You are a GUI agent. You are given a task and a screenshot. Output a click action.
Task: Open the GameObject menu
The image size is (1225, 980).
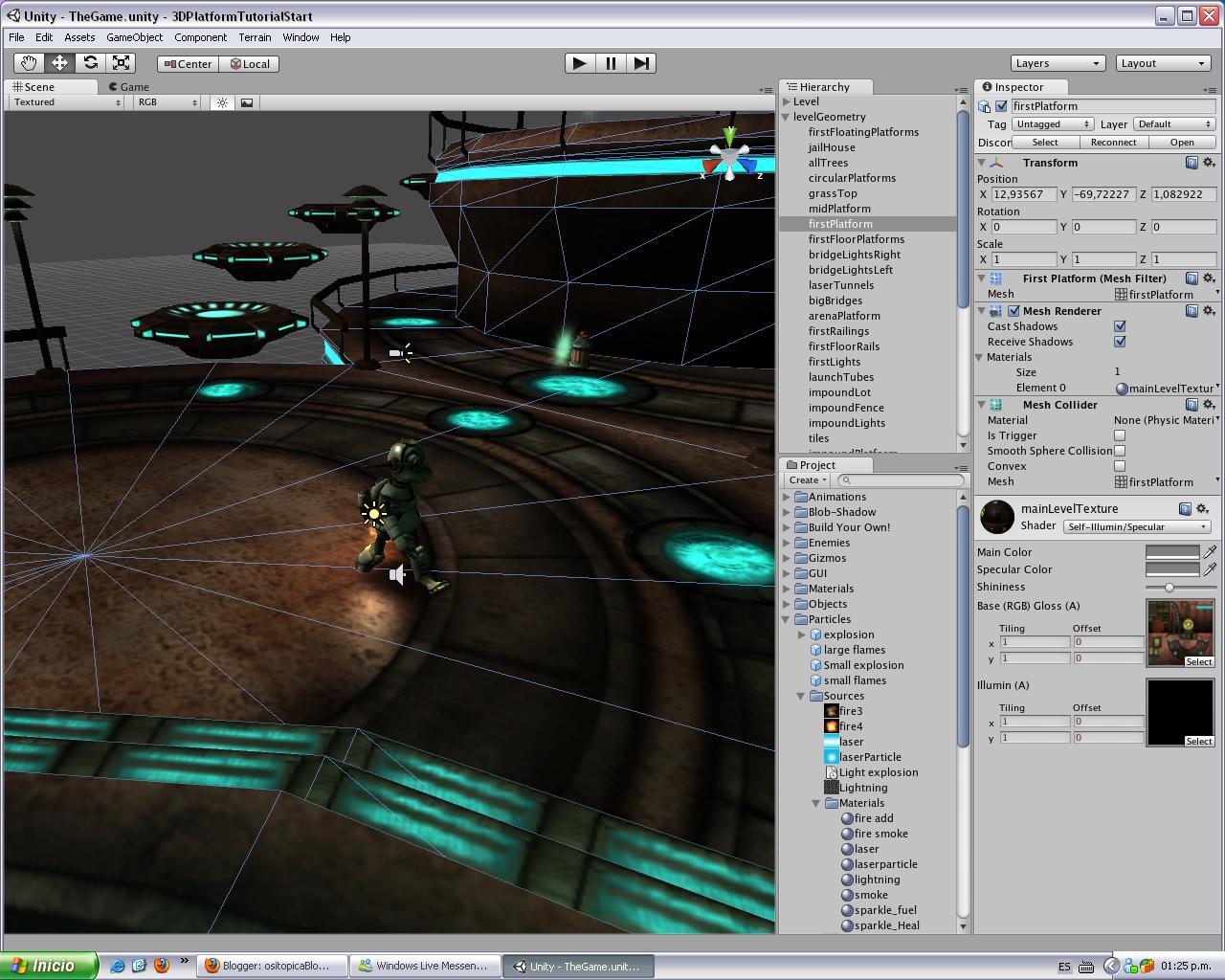pyautogui.click(x=136, y=37)
